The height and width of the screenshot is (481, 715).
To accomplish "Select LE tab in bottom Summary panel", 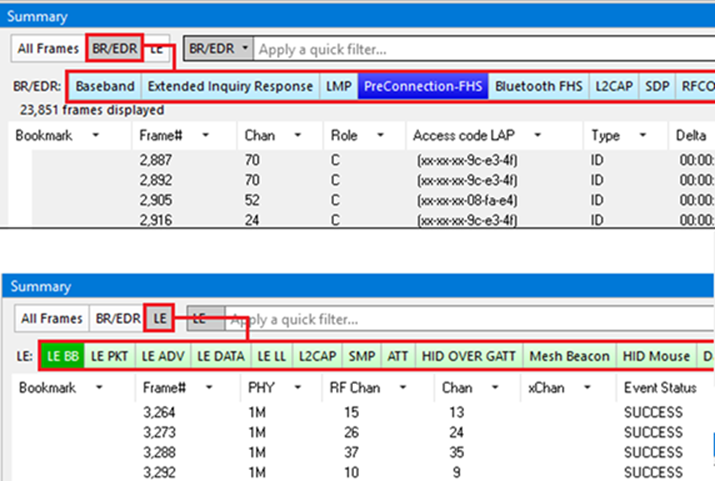I will coord(160,318).
